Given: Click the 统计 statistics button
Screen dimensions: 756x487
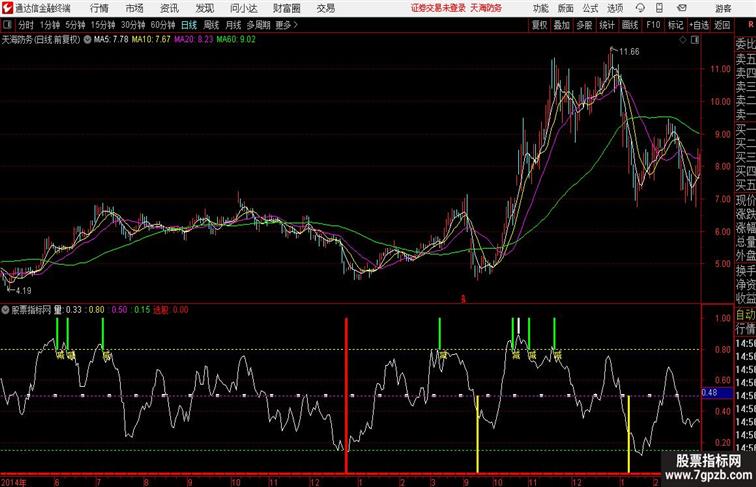Looking at the screenshot, I should (x=607, y=25).
